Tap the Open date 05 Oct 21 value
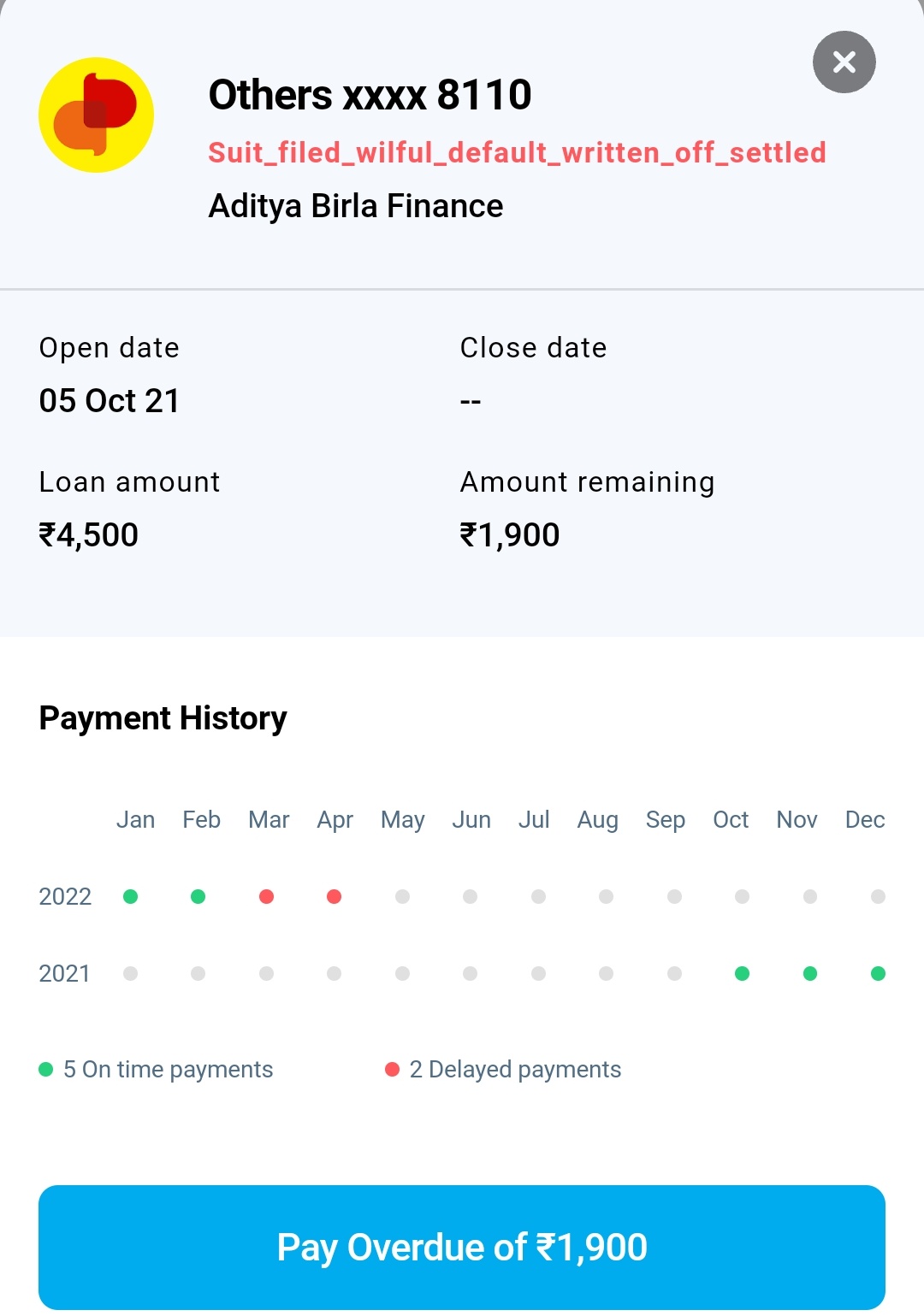924x1316 pixels. (x=110, y=401)
